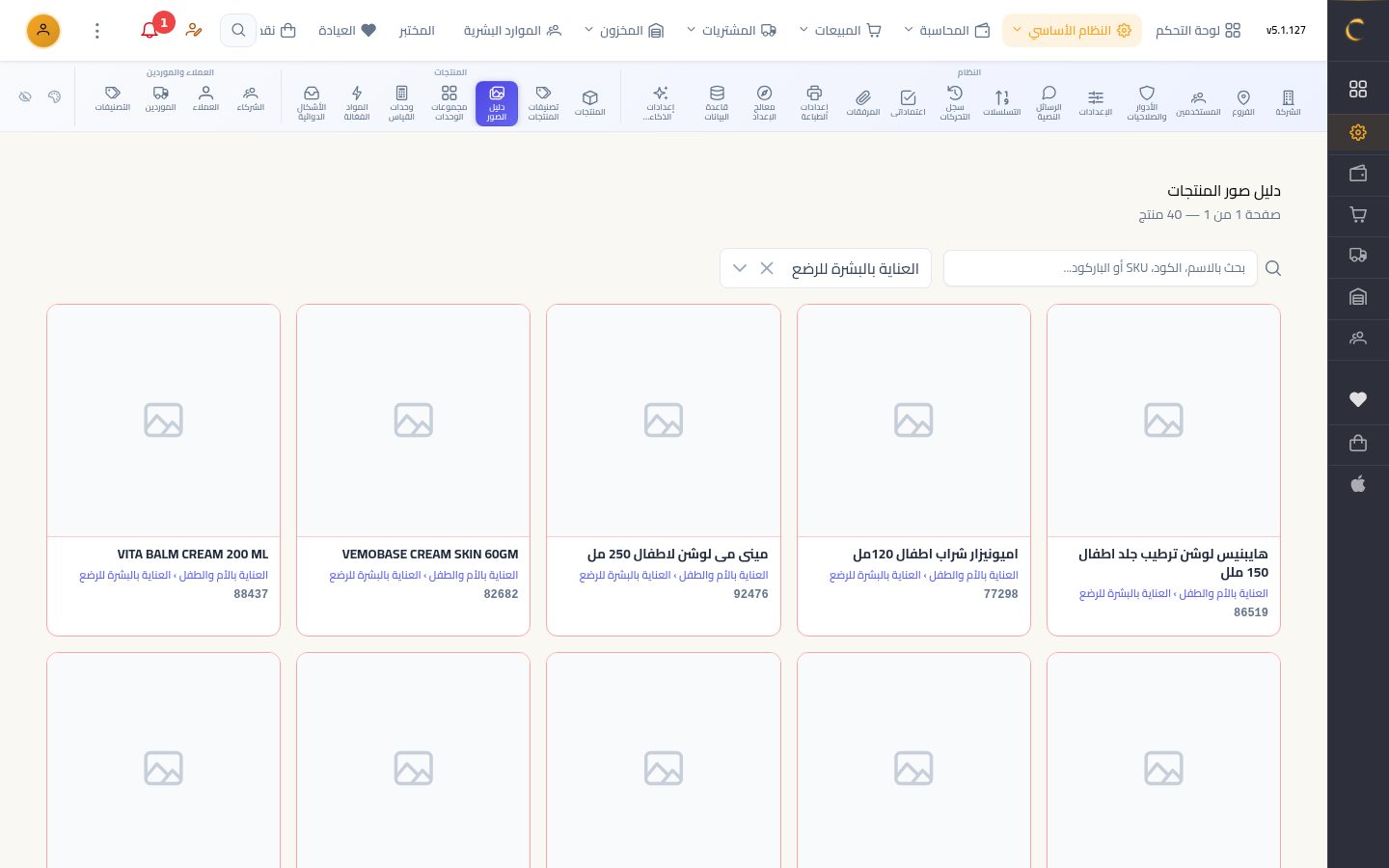
Task: Open the الرسائل النصية messages icon
Action: click(x=1049, y=103)
